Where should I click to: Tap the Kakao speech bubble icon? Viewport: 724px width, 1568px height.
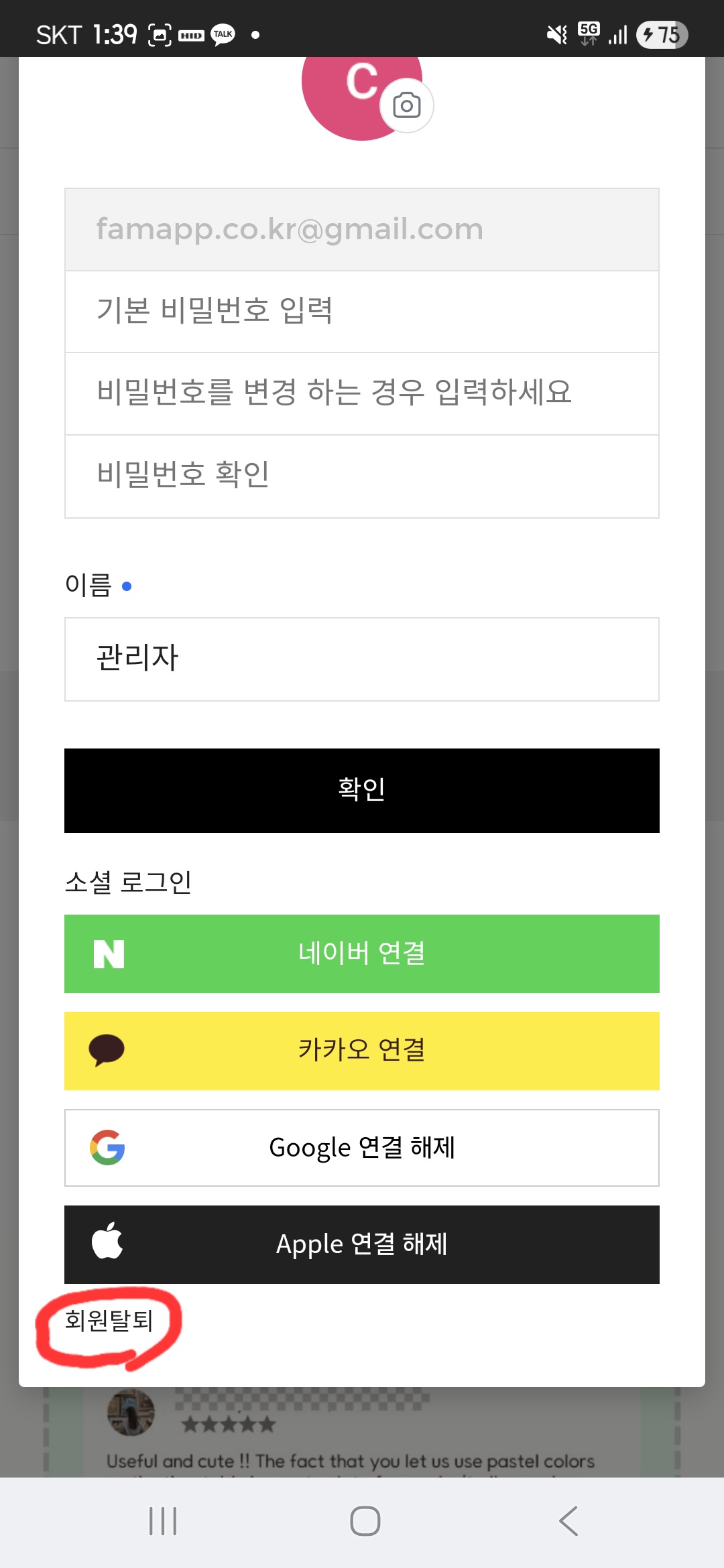point(107,1050)
